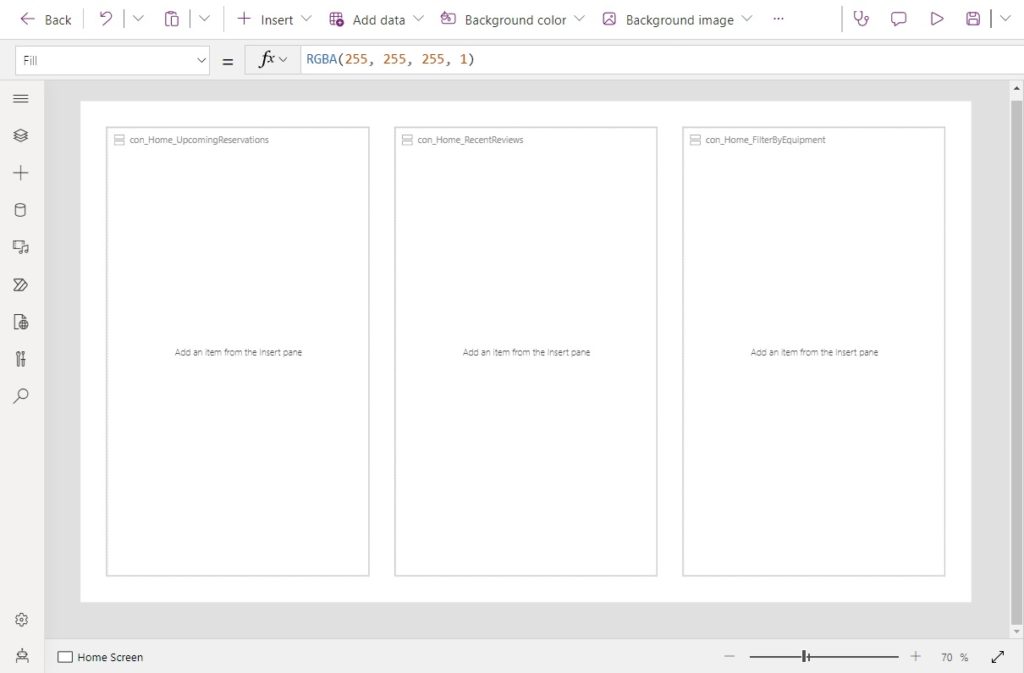Expand the paste options chevron
Viewport: 1024px width, 673px height.
(204, 19)
